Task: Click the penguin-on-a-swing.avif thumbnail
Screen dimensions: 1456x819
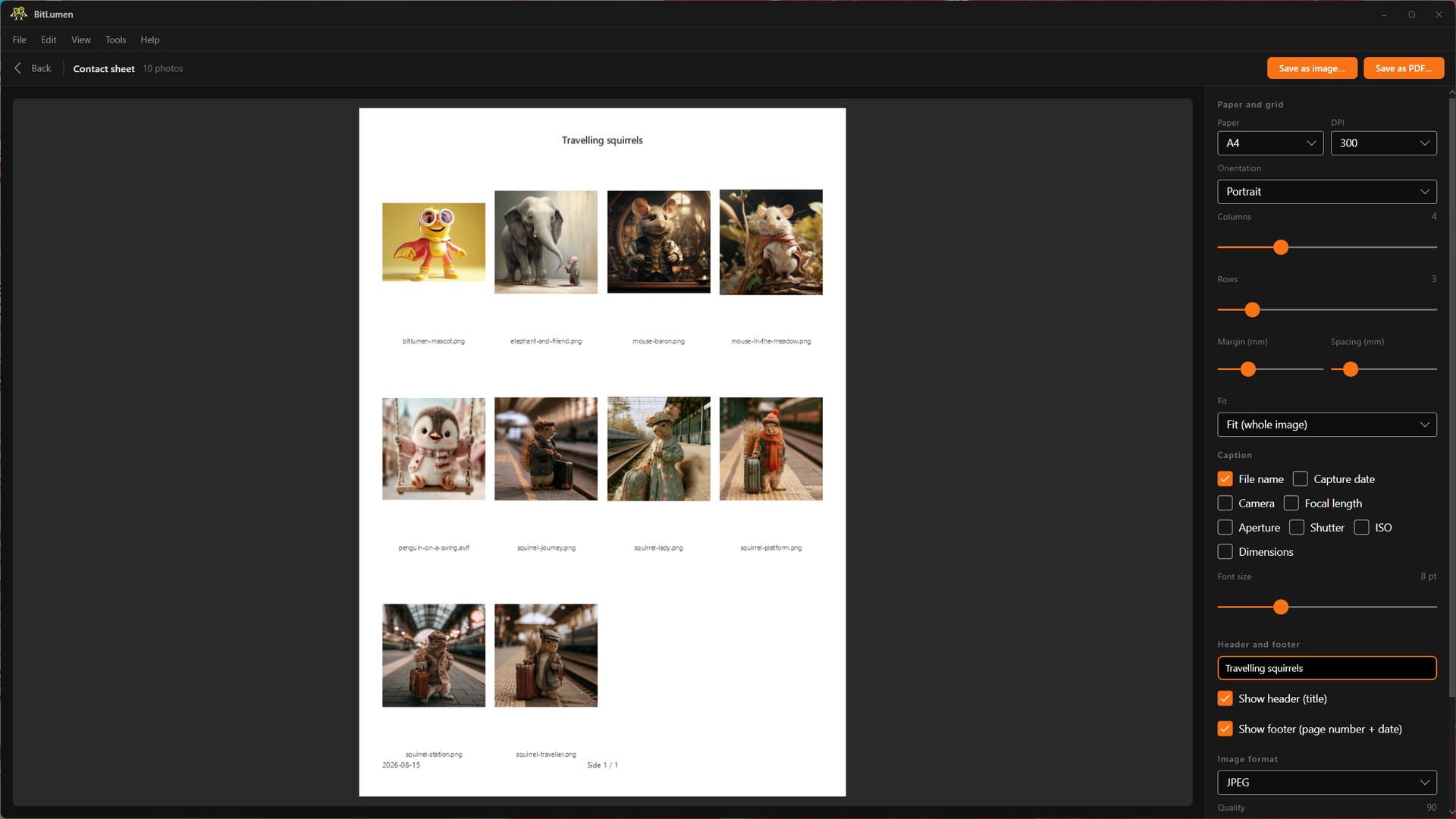Action: 434,449
